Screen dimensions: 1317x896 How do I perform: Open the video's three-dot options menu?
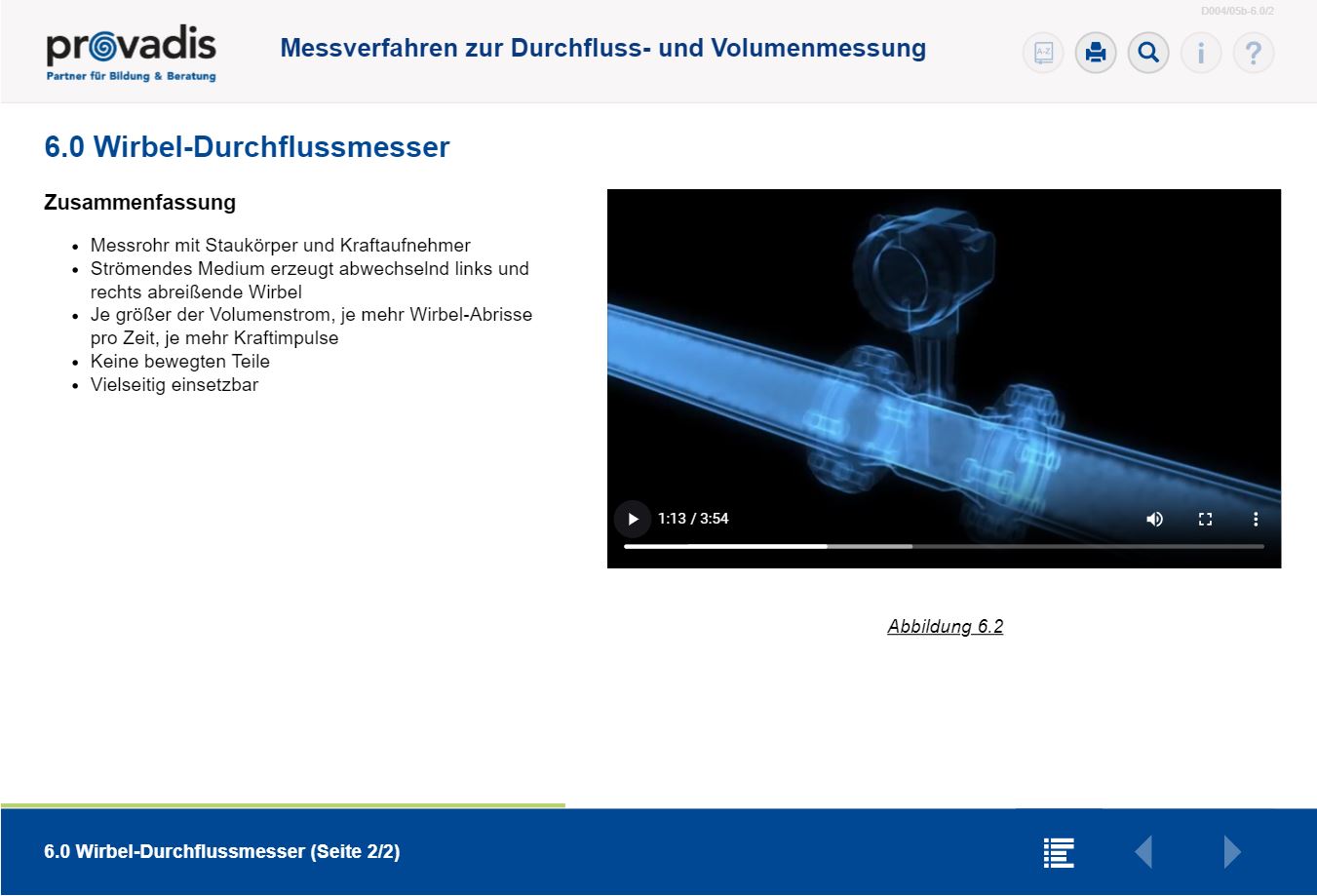pyautogui.click(x=1256, y=519)
